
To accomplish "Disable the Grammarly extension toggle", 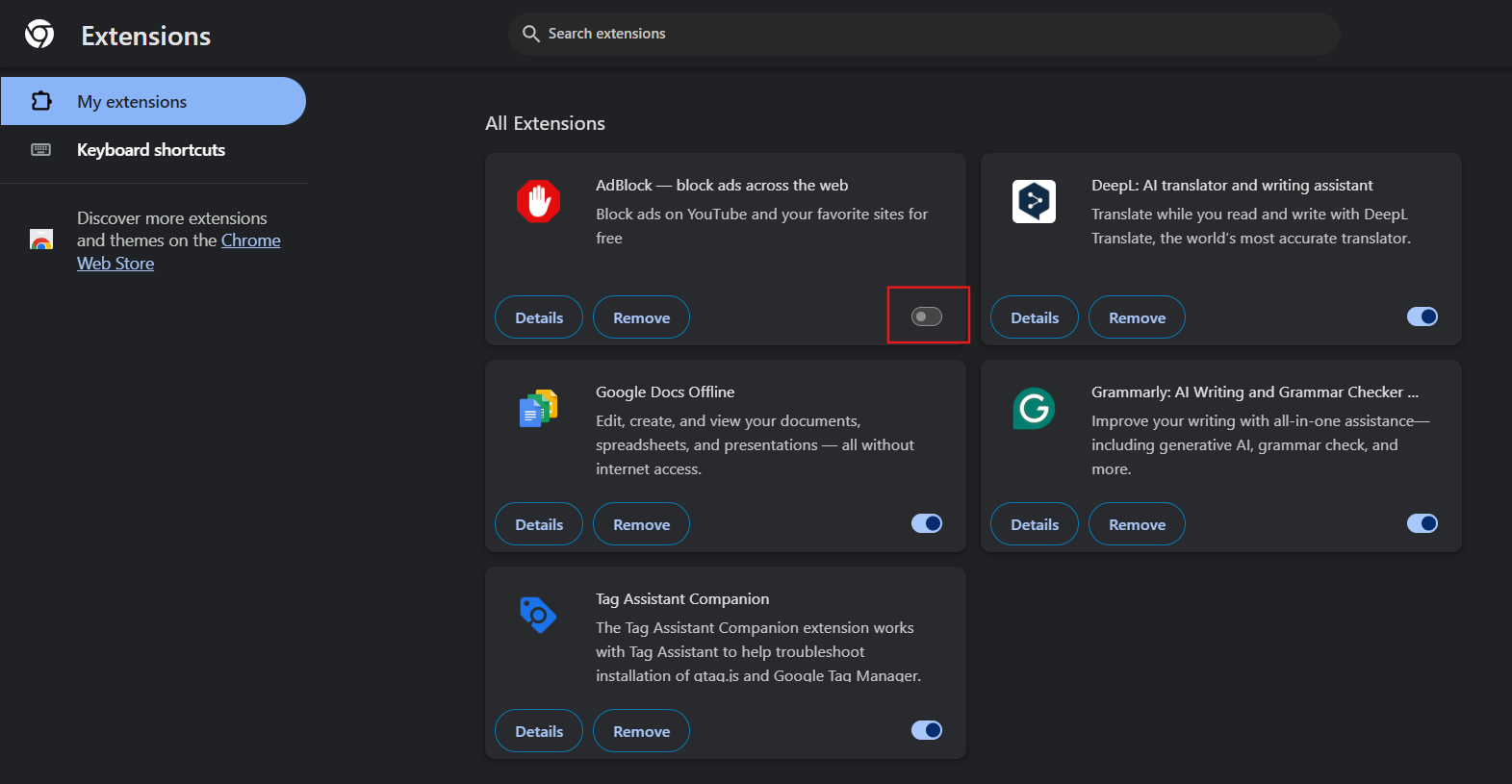I will (x=1422, y=523).
